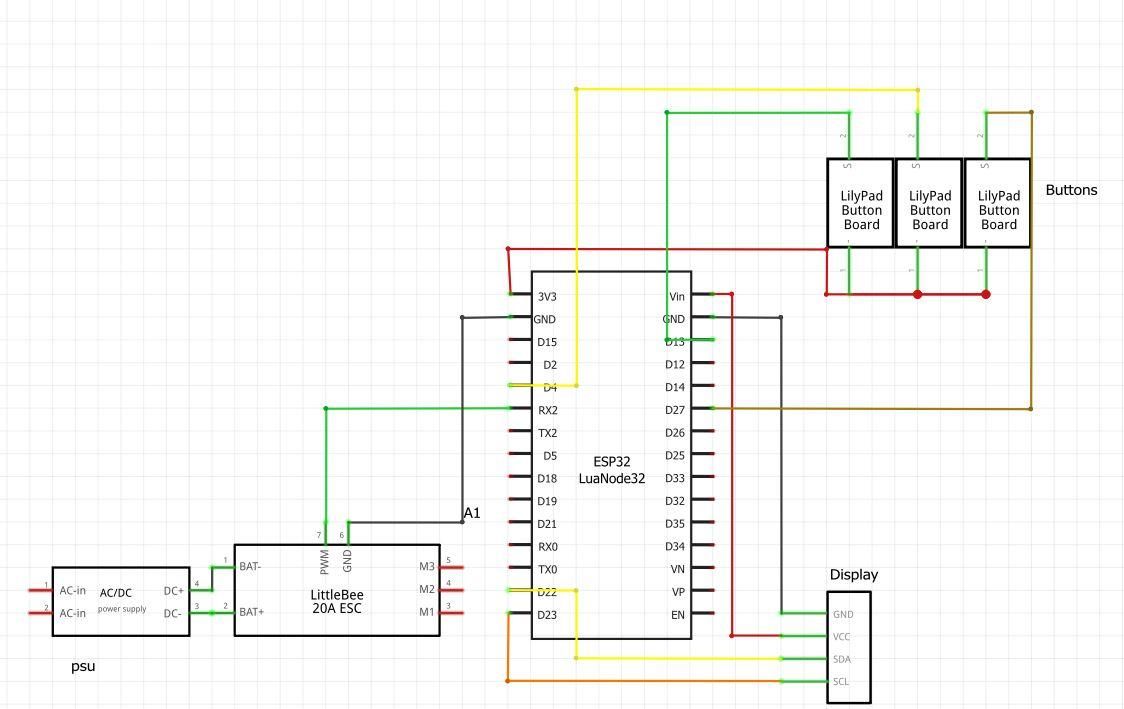The height and width of the screenshot is (709, 1124).
Task: Click the ESP32 GND pin below 3V3
Action: coord(520,317)
